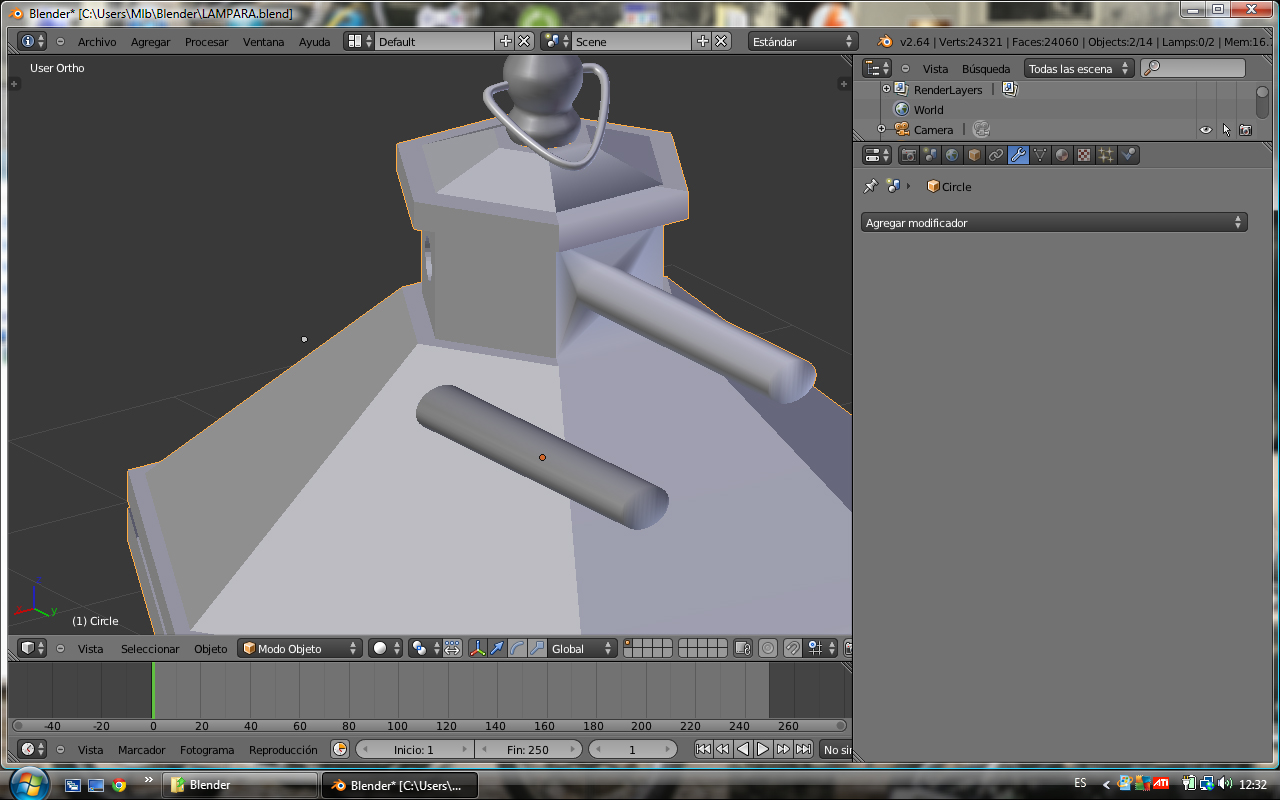This screenshot has width=1280, height=800.
Task: Open the Texture properties tab (checkerboard)
Action: (x=1084, y=155)
